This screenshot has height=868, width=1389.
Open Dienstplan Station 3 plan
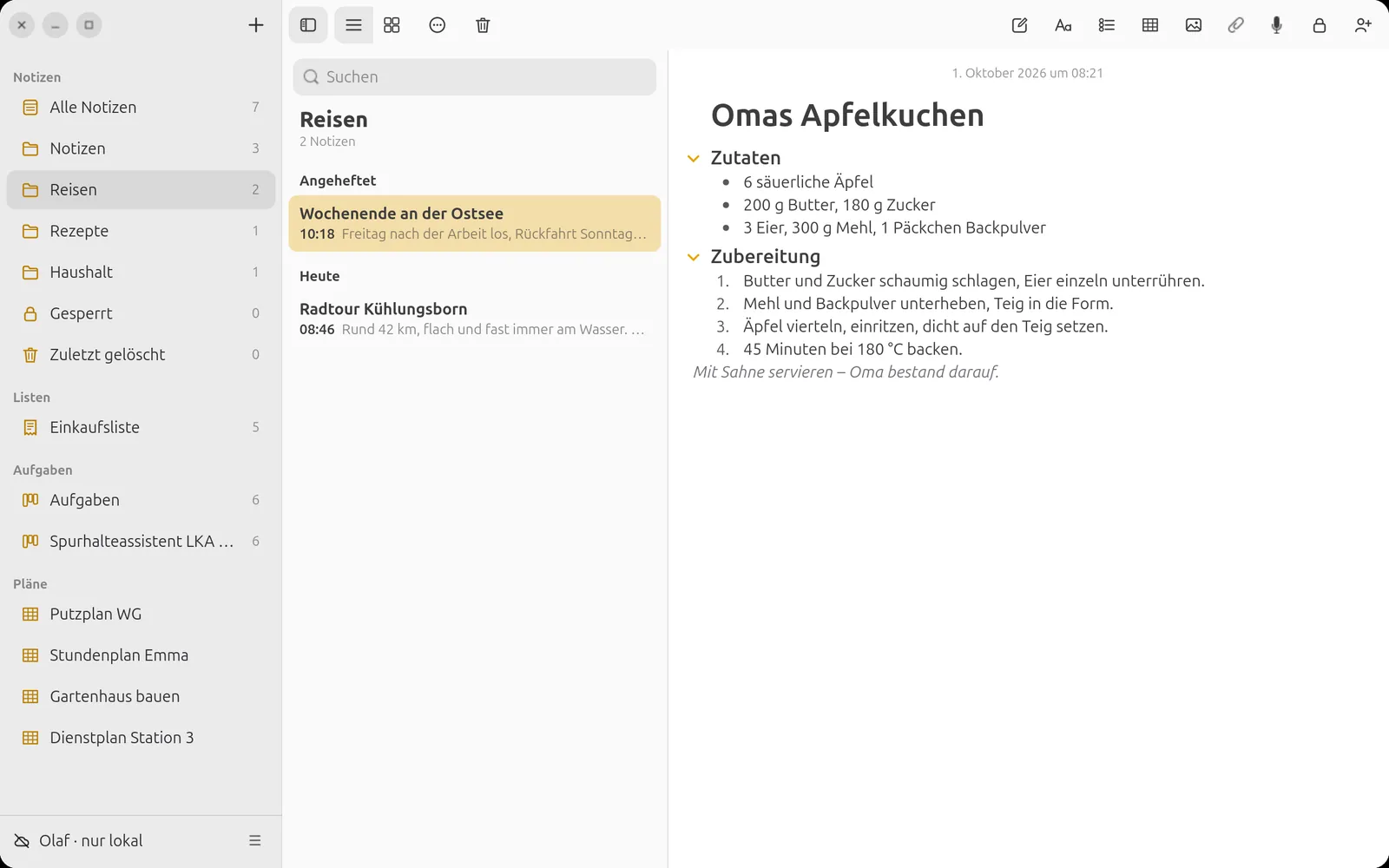pos(141,738)
